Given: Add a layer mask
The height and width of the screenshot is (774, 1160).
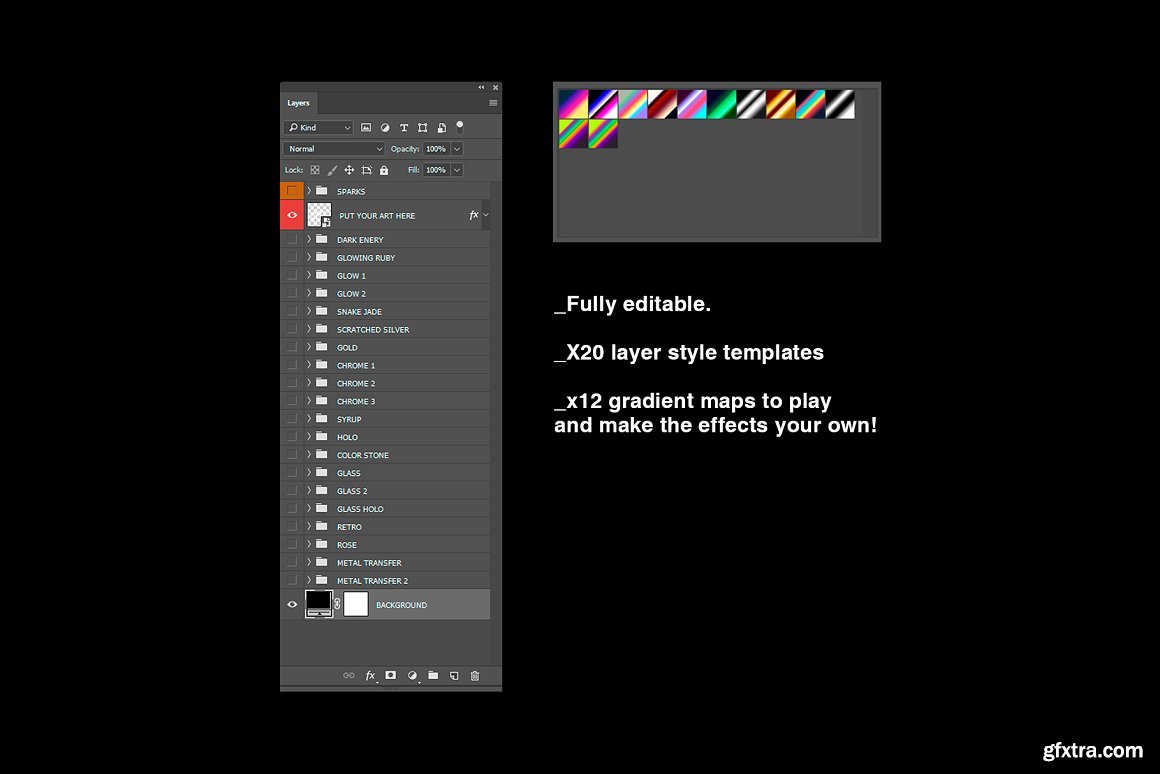Looking at the screenshot, I should (391, 676).
